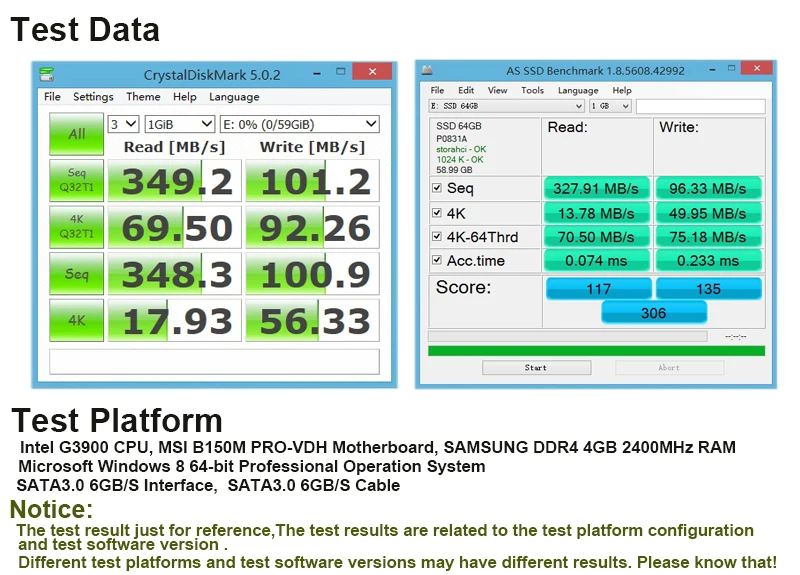Click the 17.93 4K read result
800x575 pixels.
[x=174, y=320]
